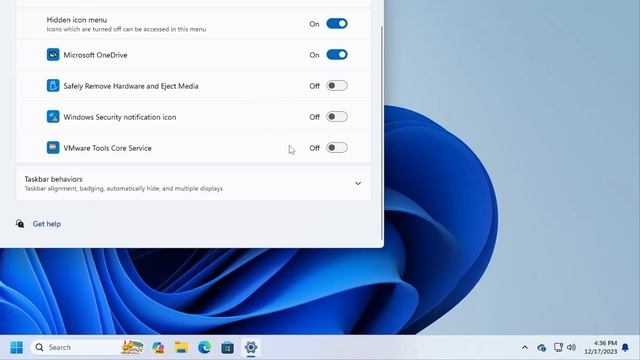
Task: Click 'Taskbar alignment, badging' description text
Action: click(x=124, y=189)
